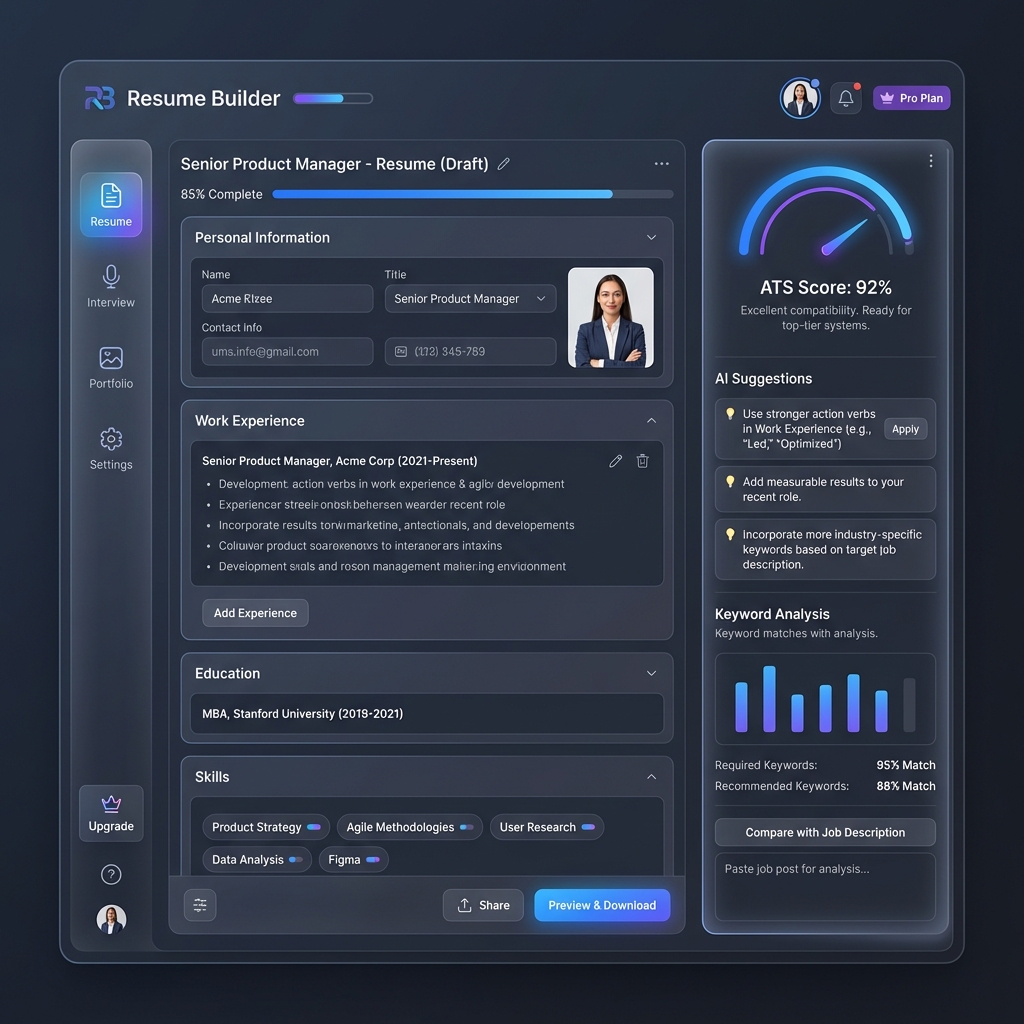Toggle the Product Strategy skill switch
The height and width of the screenshot is (1024, 1024).
click(314, 827)
